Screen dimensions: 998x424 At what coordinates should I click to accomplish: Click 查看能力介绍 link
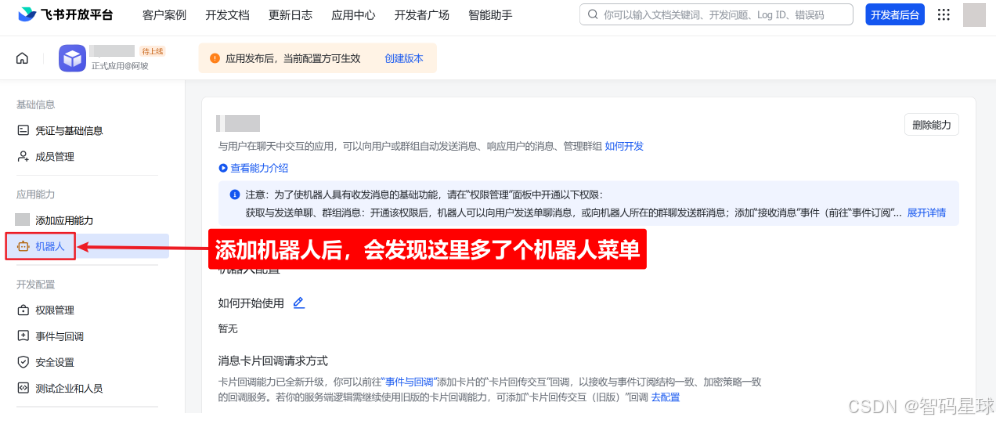click(x=259, y=169)
